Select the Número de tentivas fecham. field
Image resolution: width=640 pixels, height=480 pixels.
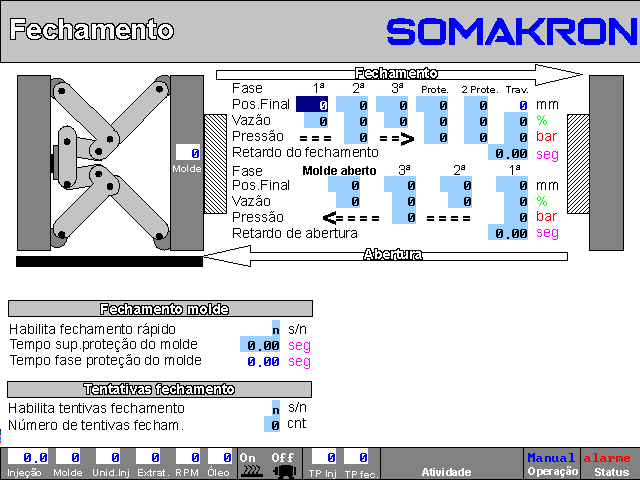pyautogui.click(x=273, y=425)
